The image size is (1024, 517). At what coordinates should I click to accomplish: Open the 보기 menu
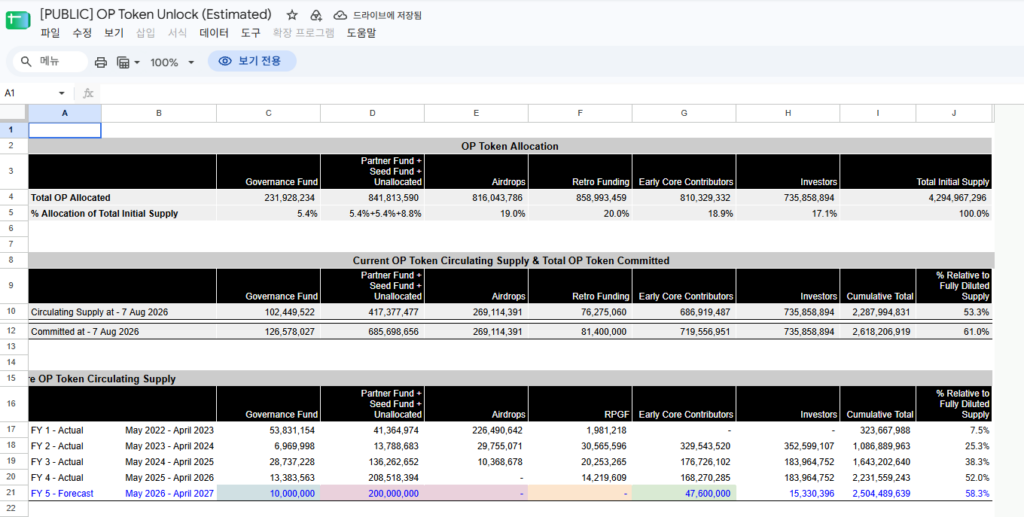(114, 33)
